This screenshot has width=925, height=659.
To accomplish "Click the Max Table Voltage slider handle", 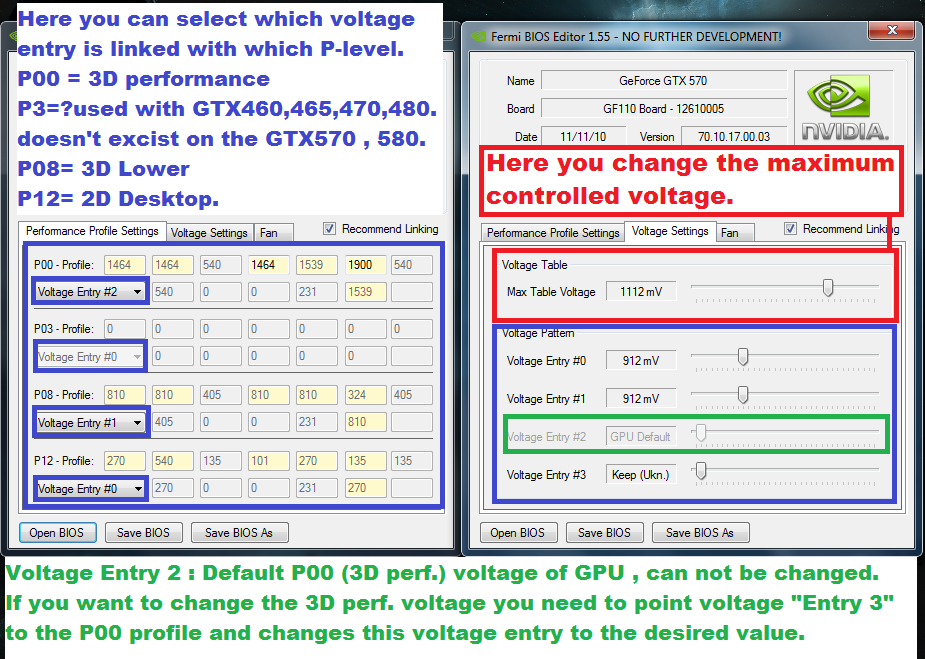I will (x=828, y=288).
